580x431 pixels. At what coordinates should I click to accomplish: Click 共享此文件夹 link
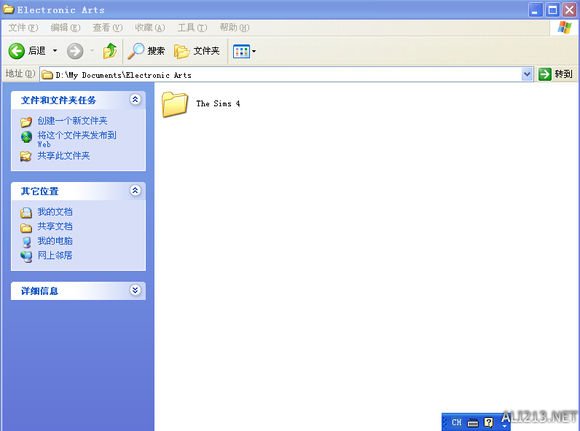click(x=64, y=156)
